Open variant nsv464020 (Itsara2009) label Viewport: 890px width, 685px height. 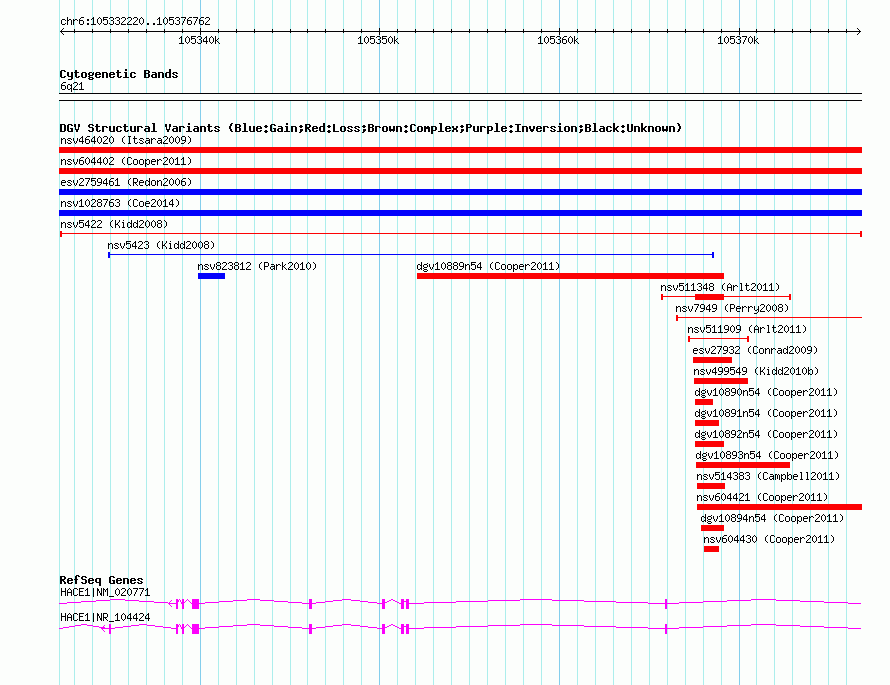click(126, 140)
